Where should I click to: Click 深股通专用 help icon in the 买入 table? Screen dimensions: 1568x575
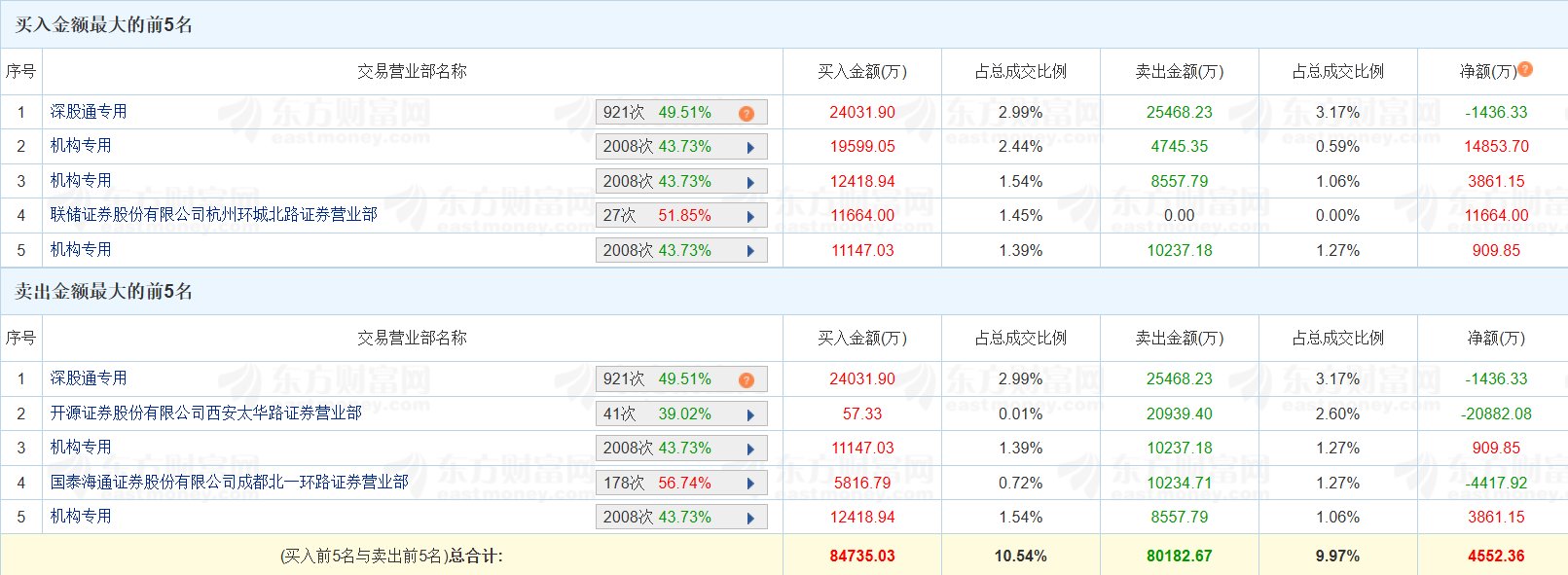click(x=747, y=113)
